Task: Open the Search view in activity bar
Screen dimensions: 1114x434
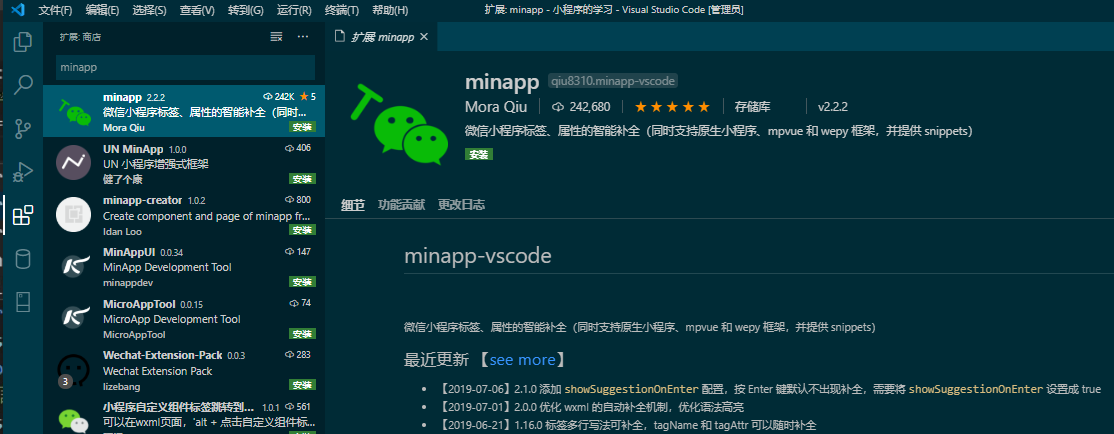Action: click(23, 85)
